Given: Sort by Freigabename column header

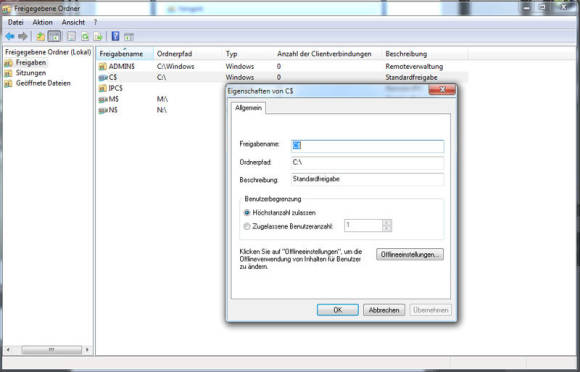Looking at the screenshot, I should [x=125, y=54].
